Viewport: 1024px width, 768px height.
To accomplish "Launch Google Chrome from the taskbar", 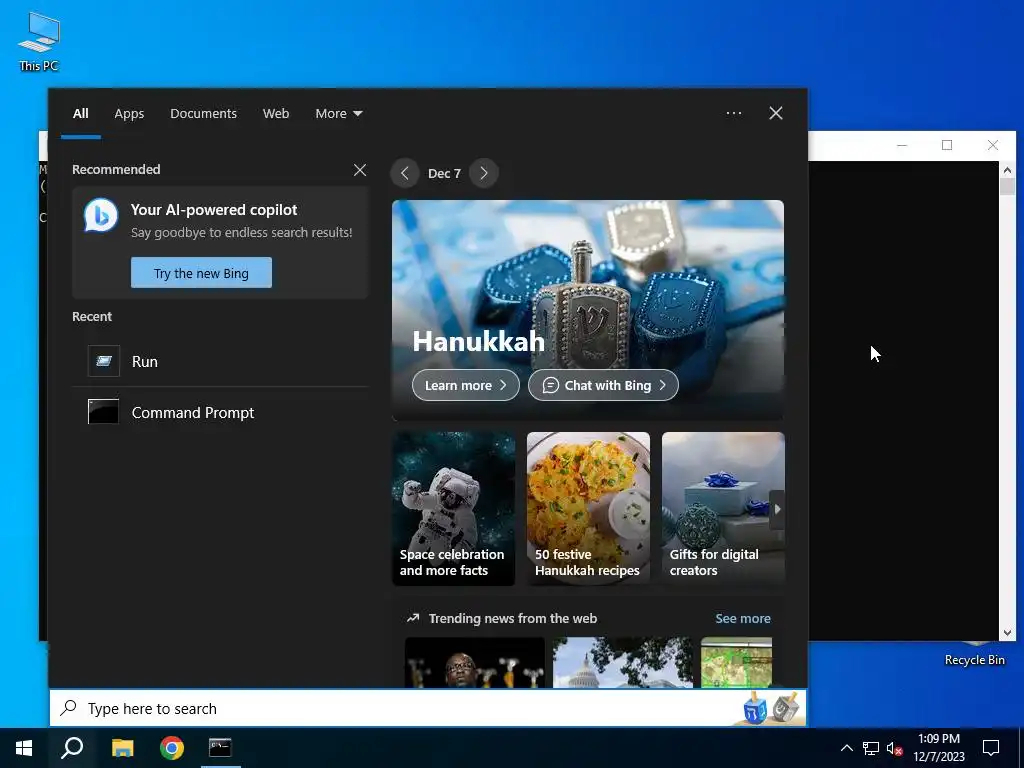I will (172, 748).
